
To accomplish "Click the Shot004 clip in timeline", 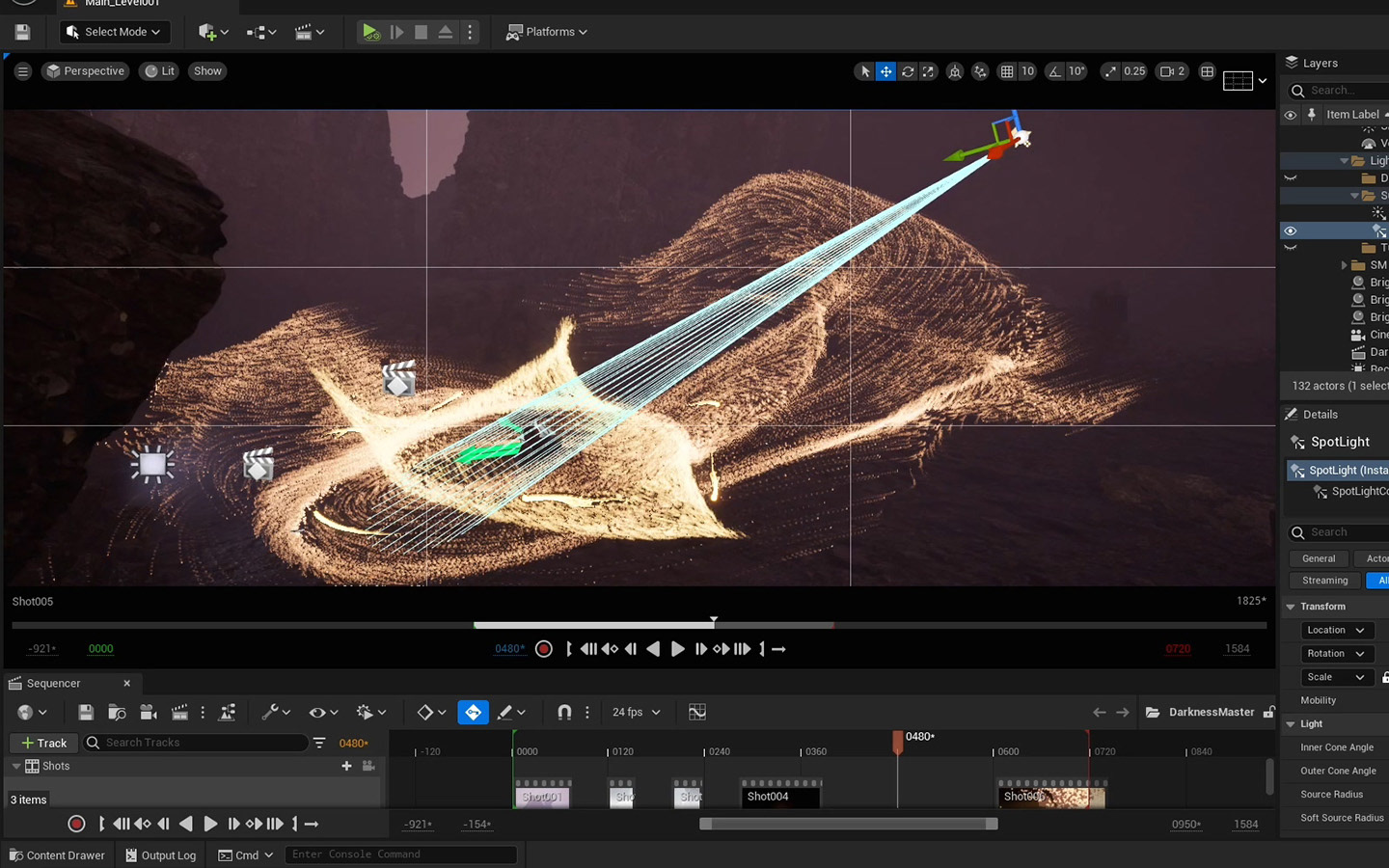I will click(x=779, y=797).
